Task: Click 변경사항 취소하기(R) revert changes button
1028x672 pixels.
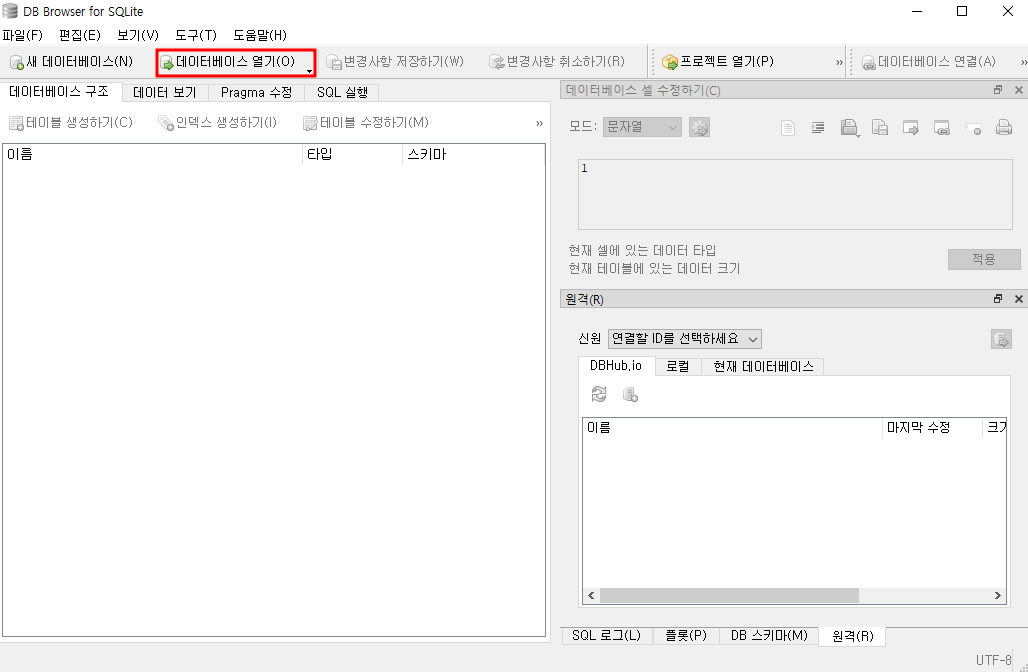Action: 557,62
